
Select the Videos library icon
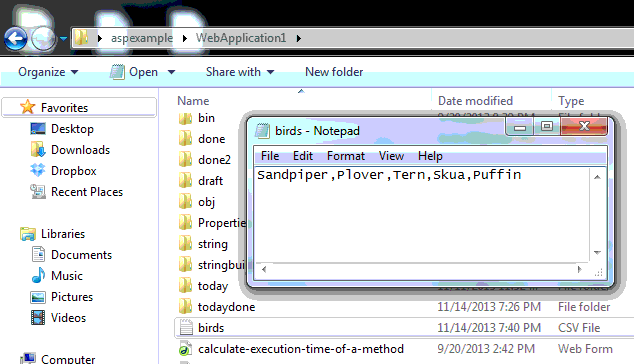(38, 317)
